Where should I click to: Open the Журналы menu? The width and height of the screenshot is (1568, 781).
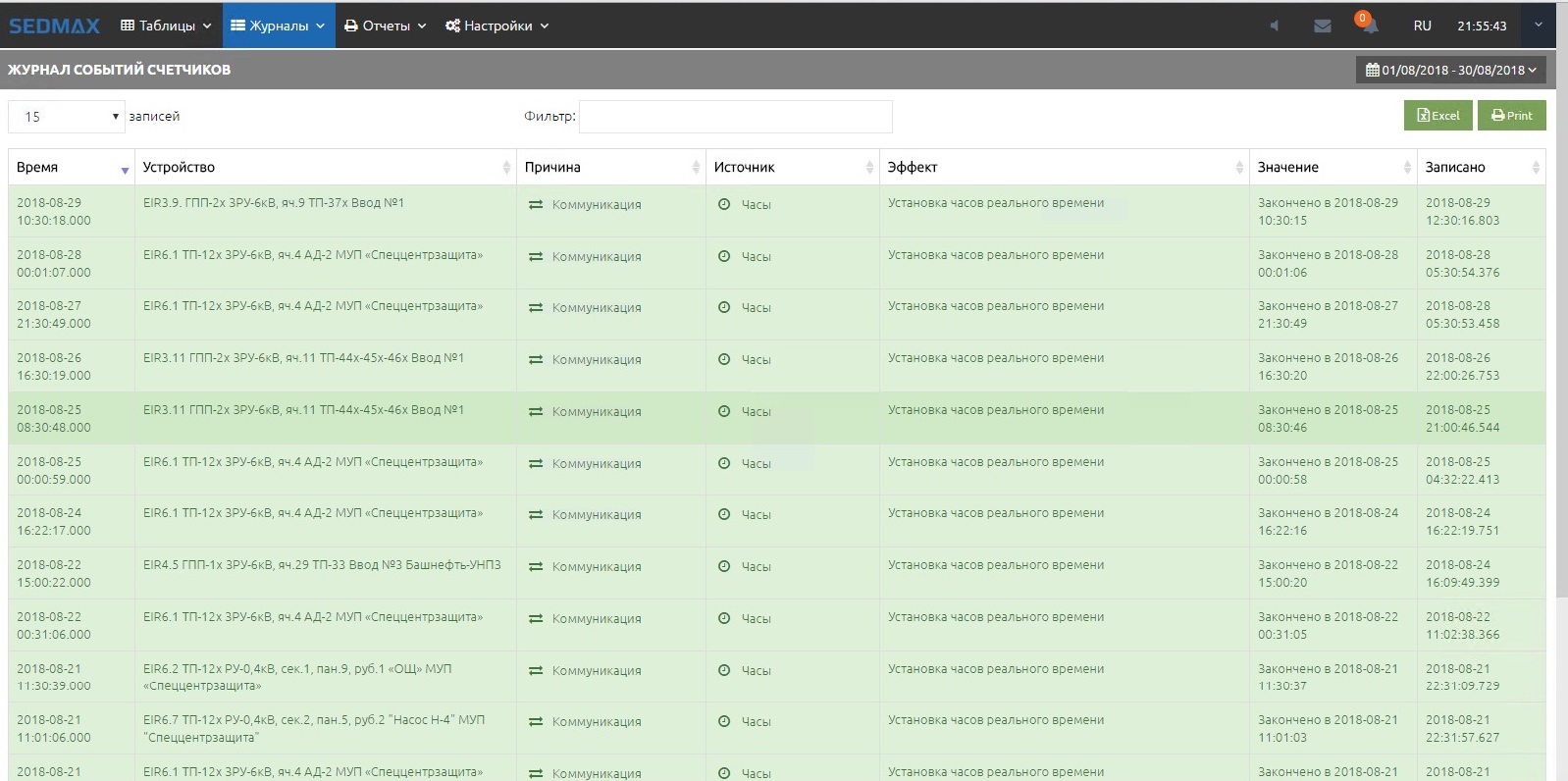pos(279,26)
